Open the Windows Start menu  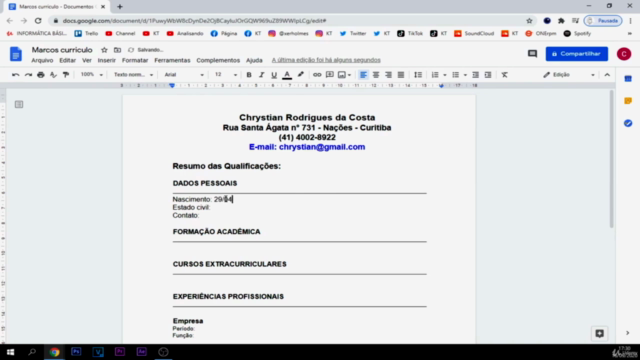[x=10, y=352]
